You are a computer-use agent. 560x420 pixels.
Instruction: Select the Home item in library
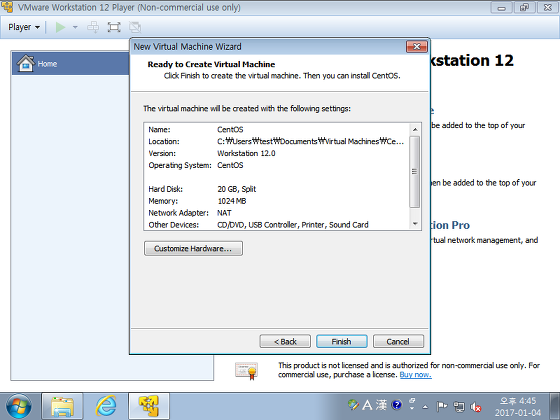71,64
